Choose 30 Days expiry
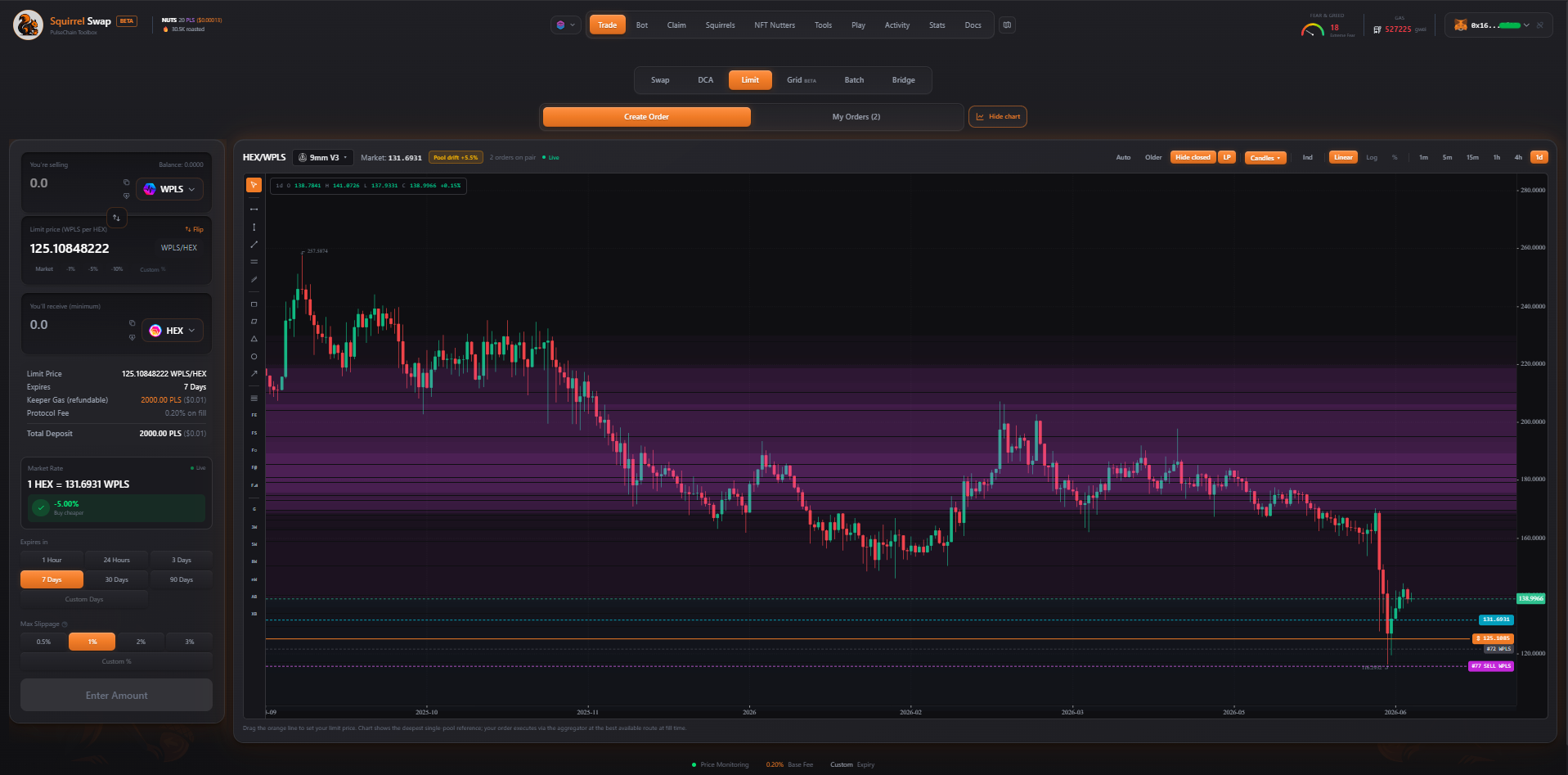The height and width of the screenshot is (775, 1568). pyautogui.click(x=116, y=579)
